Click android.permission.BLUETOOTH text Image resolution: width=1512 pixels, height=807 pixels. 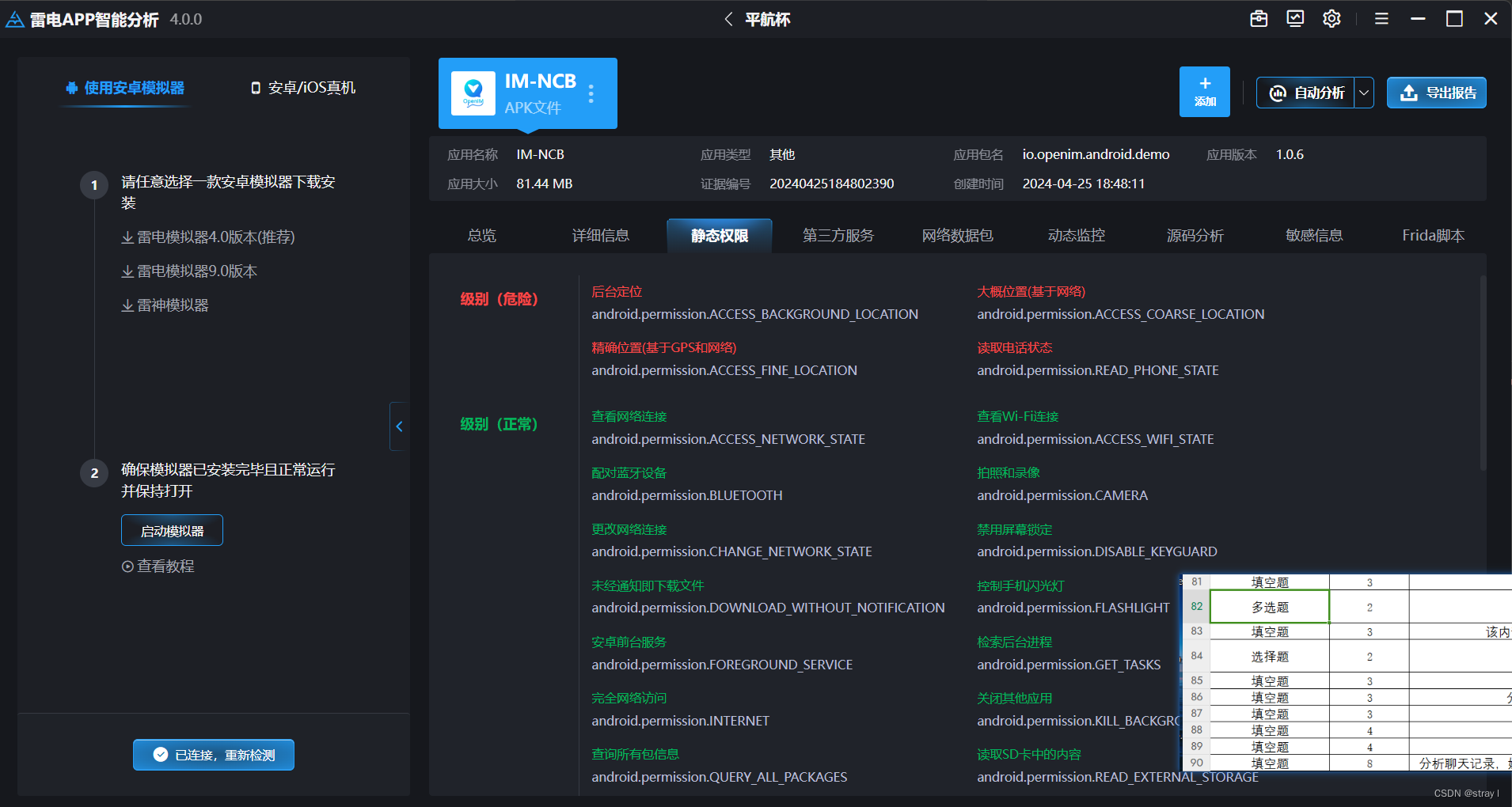click(686, 495)
